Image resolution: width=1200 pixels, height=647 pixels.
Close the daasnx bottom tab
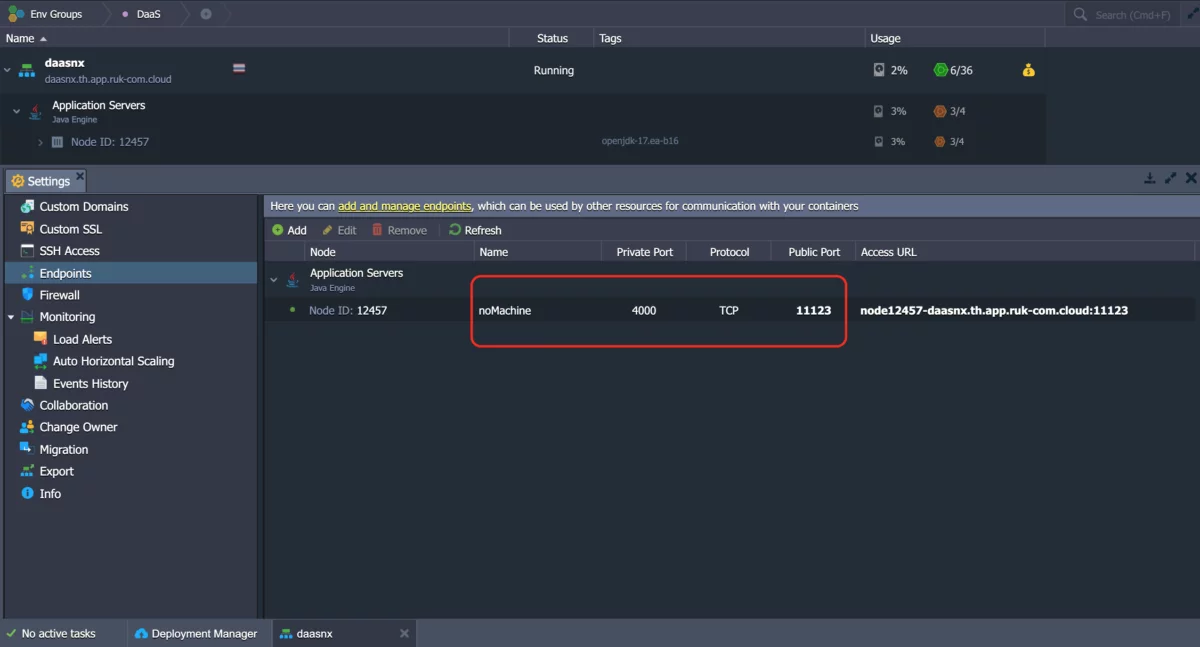[404, 633]
